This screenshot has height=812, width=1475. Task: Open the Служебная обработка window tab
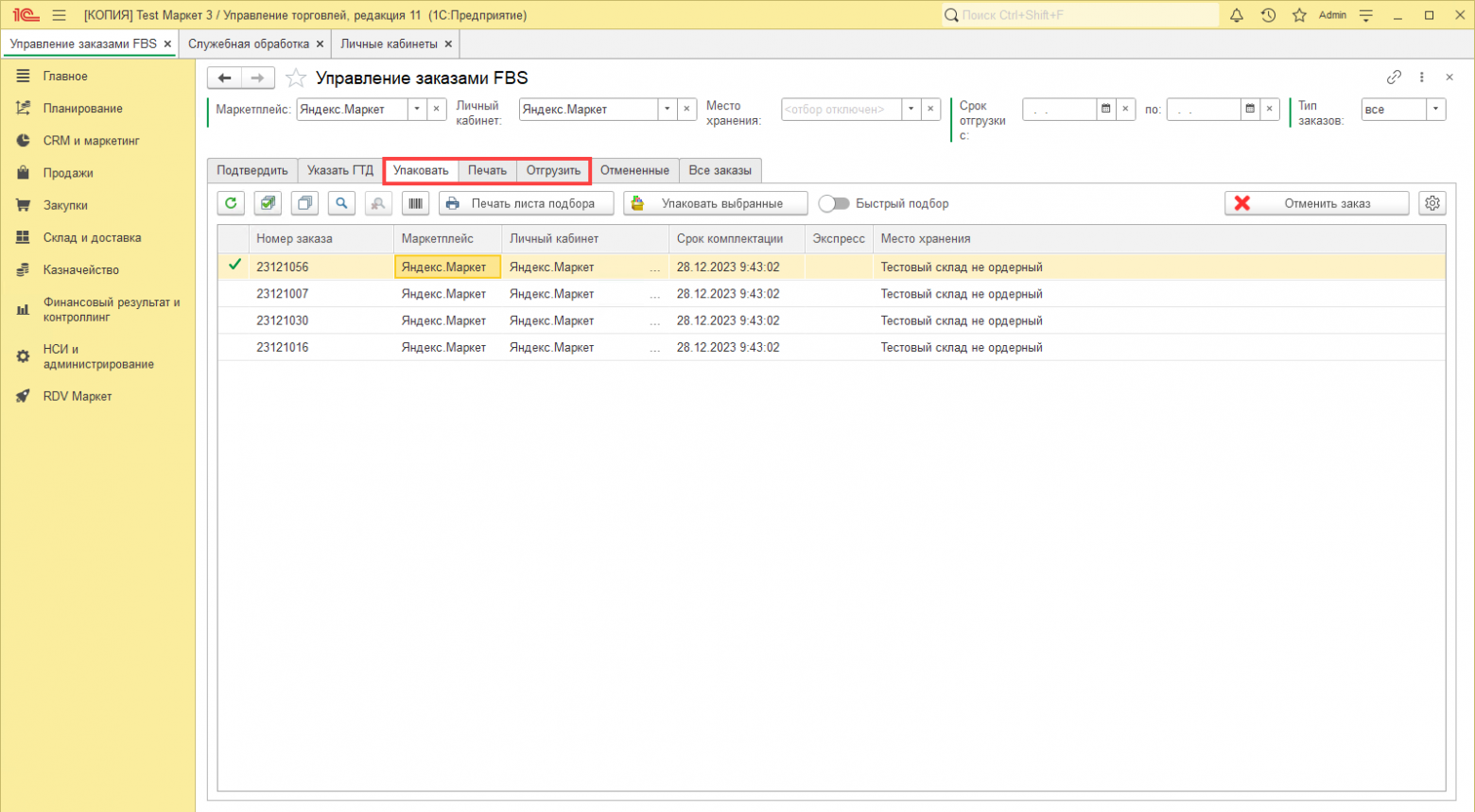249,43
